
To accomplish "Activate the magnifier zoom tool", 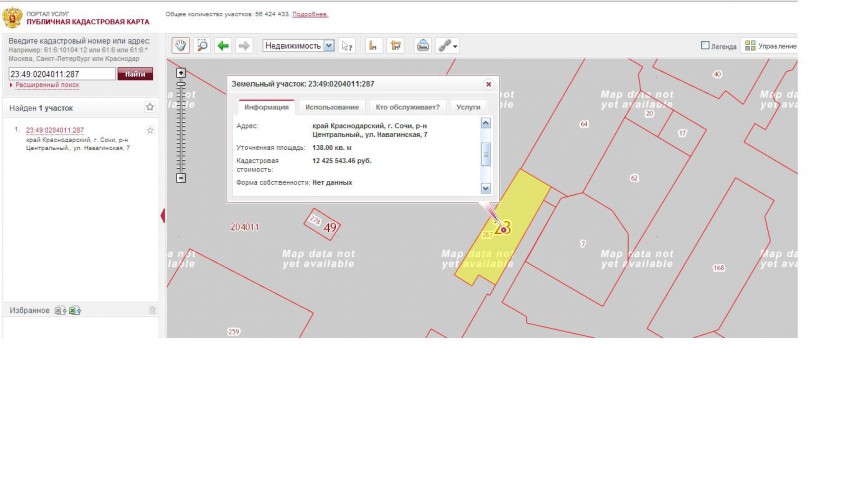I will [x=202, y=45].
